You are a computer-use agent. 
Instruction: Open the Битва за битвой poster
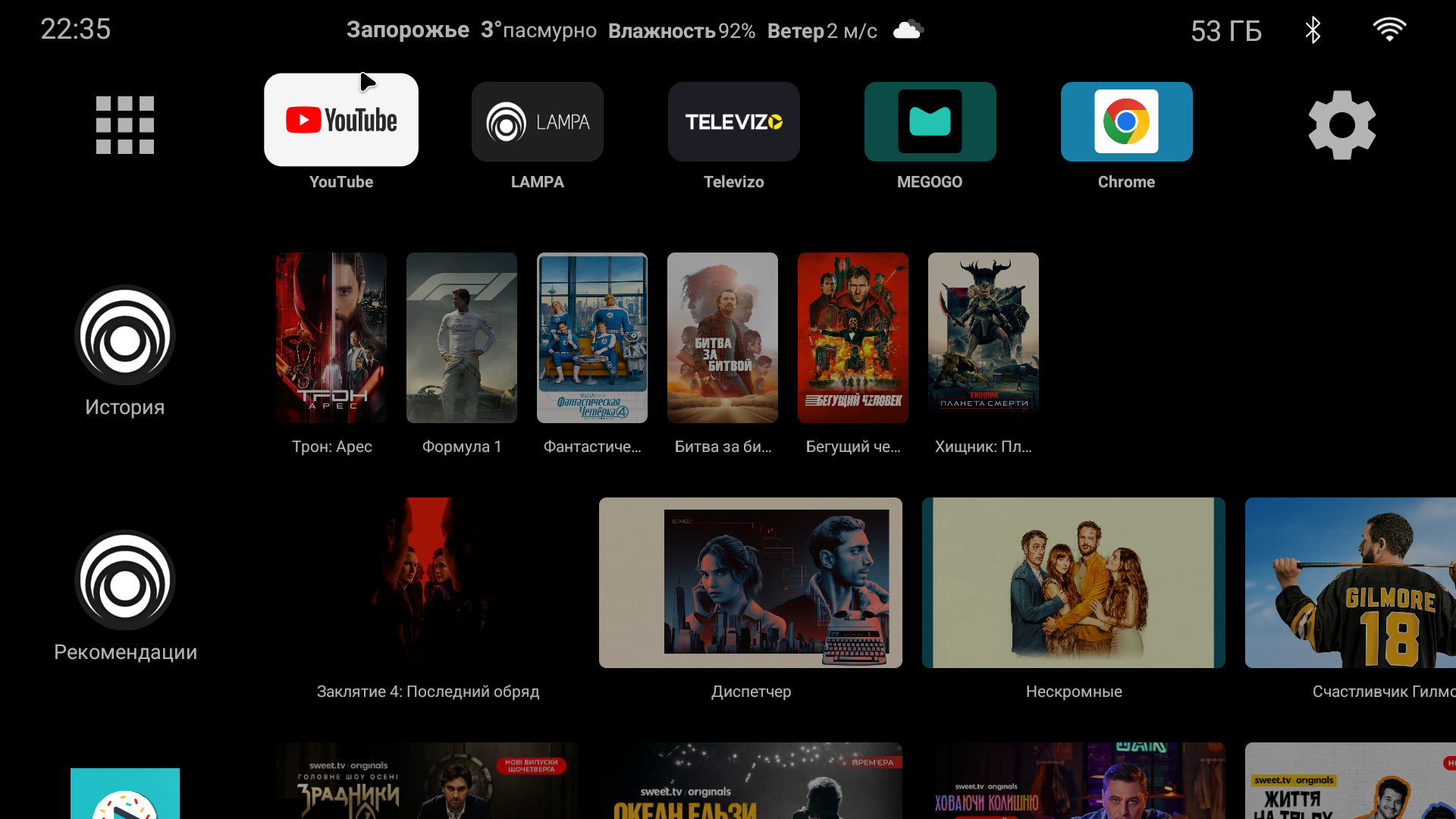723,337
